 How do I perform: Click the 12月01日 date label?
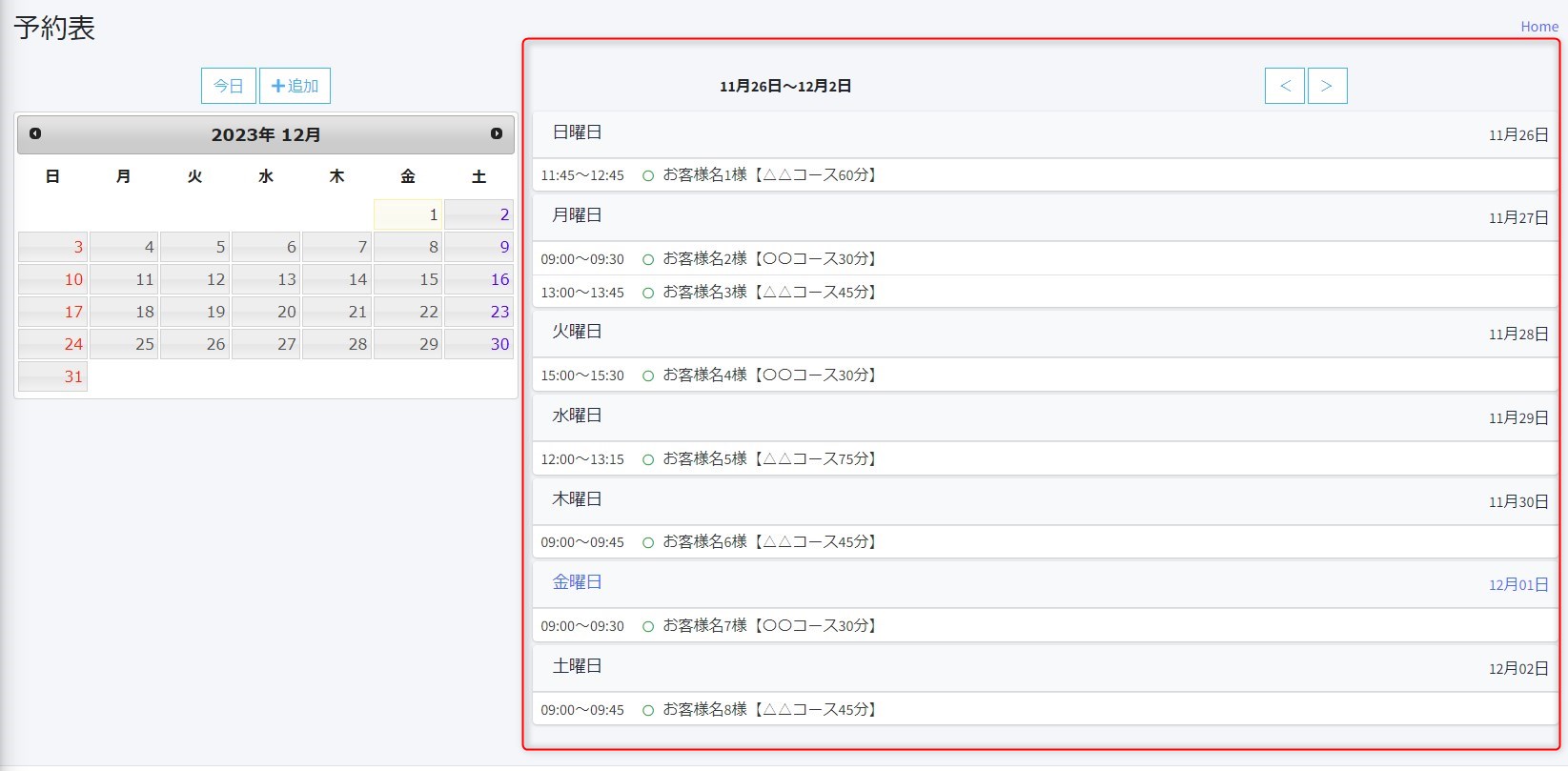pyautogui.click(x=1517, y=585)
